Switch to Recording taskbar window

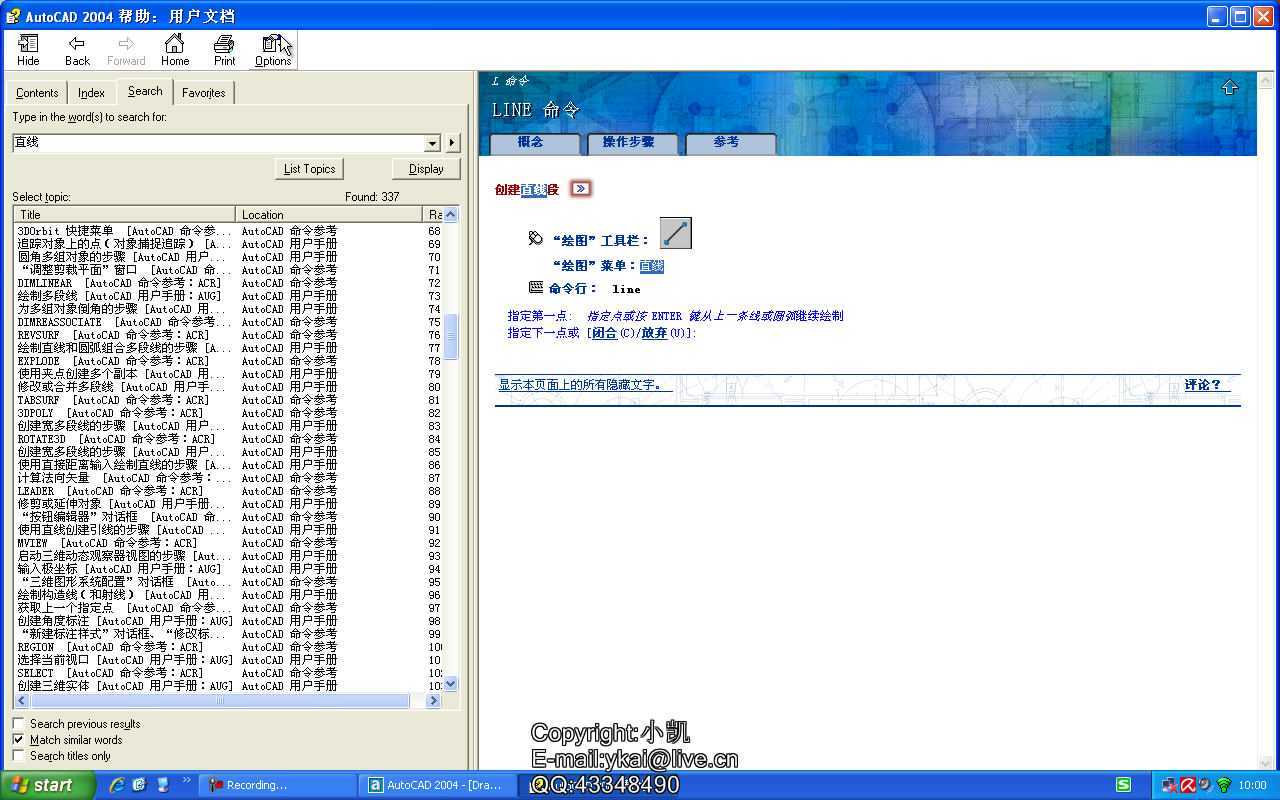click(277, 785)
